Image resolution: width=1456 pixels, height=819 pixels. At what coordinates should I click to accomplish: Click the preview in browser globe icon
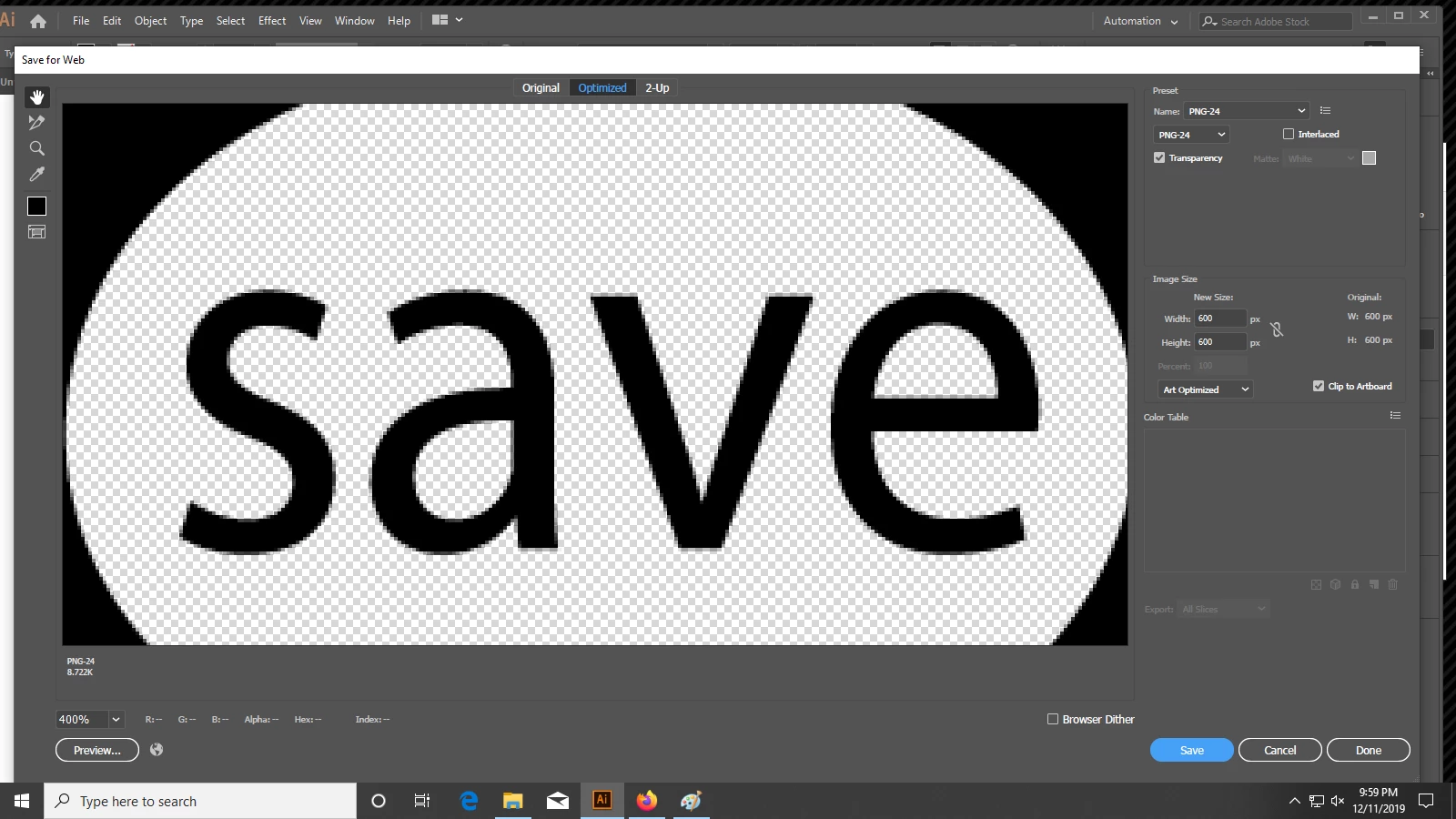(157, 750)
